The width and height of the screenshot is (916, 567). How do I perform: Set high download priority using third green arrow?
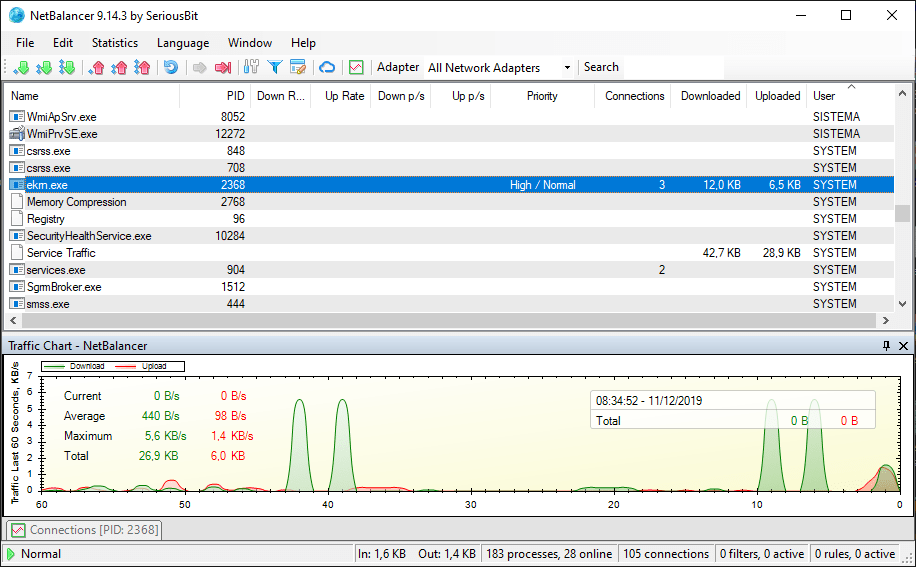click(67, 67)
